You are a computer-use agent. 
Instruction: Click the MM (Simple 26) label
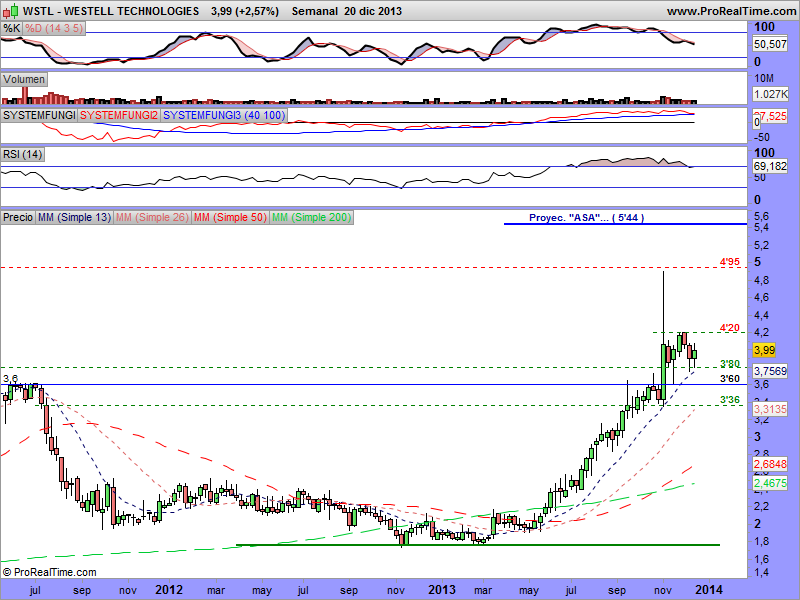[152, 217]
